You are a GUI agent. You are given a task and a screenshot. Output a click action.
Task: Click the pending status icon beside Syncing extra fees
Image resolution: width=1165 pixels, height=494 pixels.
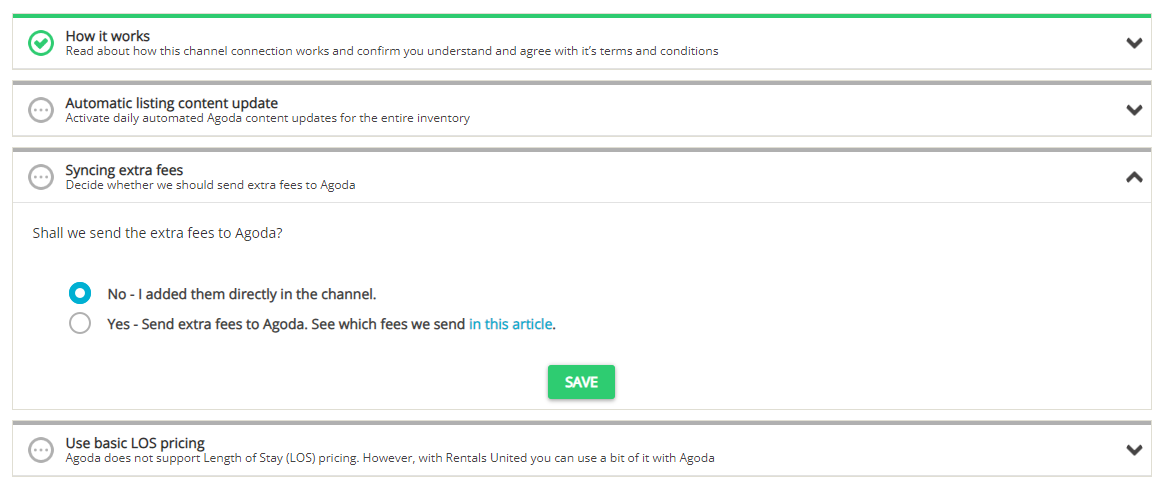coord(41,177)
